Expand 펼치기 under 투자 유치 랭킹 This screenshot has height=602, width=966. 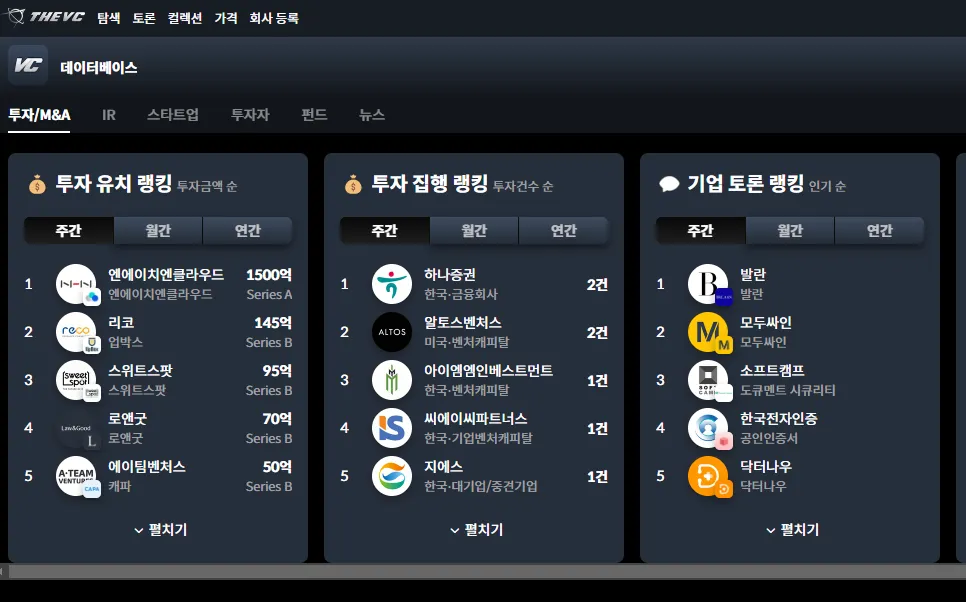(161, 530)
